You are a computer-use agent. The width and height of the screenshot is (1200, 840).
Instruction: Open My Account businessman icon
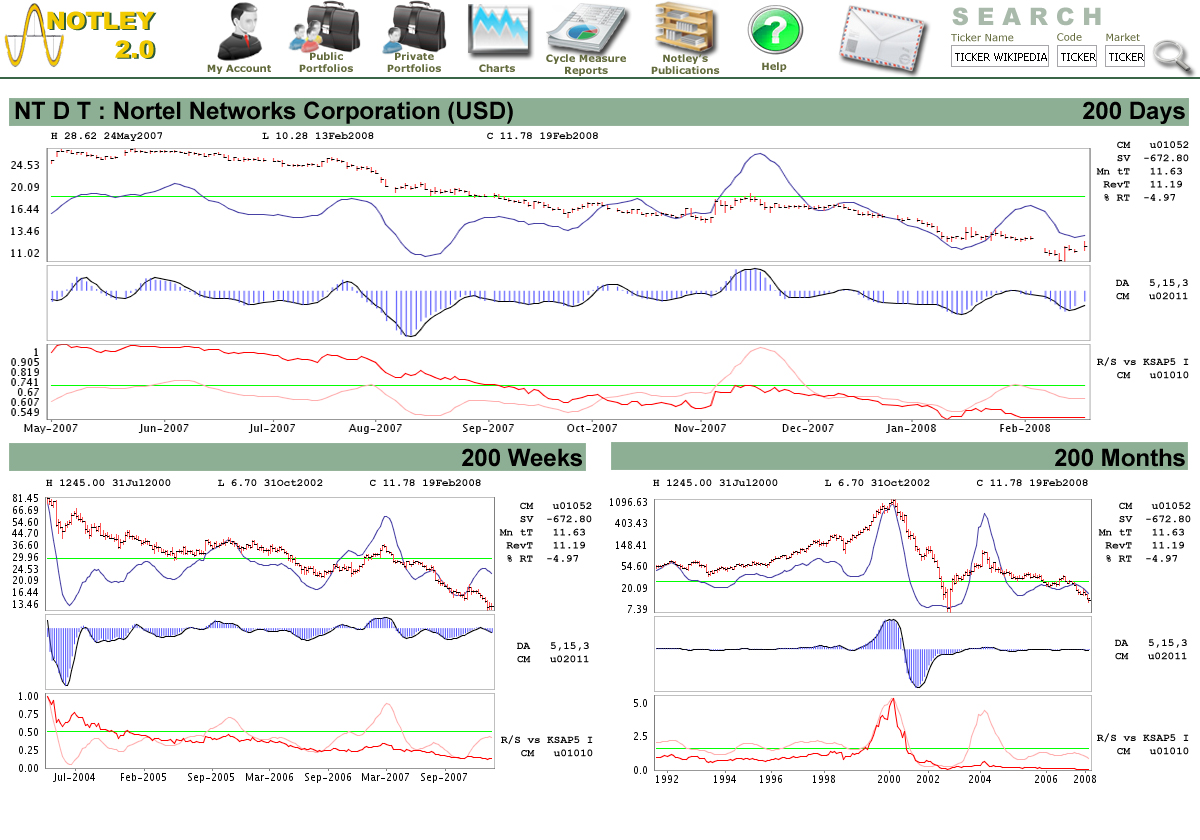238,30
